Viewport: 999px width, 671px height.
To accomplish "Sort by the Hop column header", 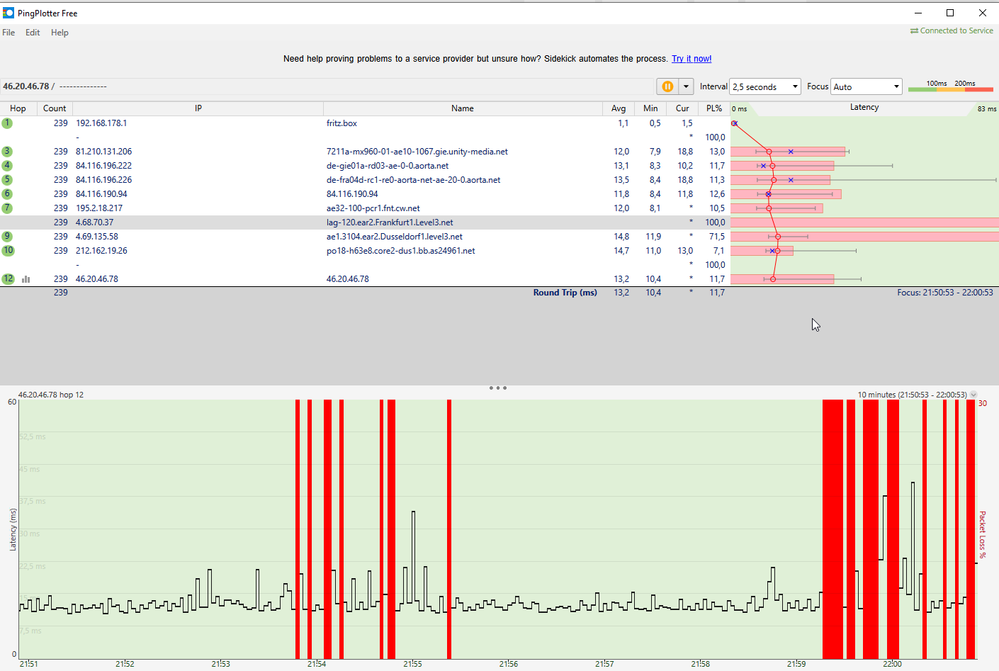I will [18, 108].
